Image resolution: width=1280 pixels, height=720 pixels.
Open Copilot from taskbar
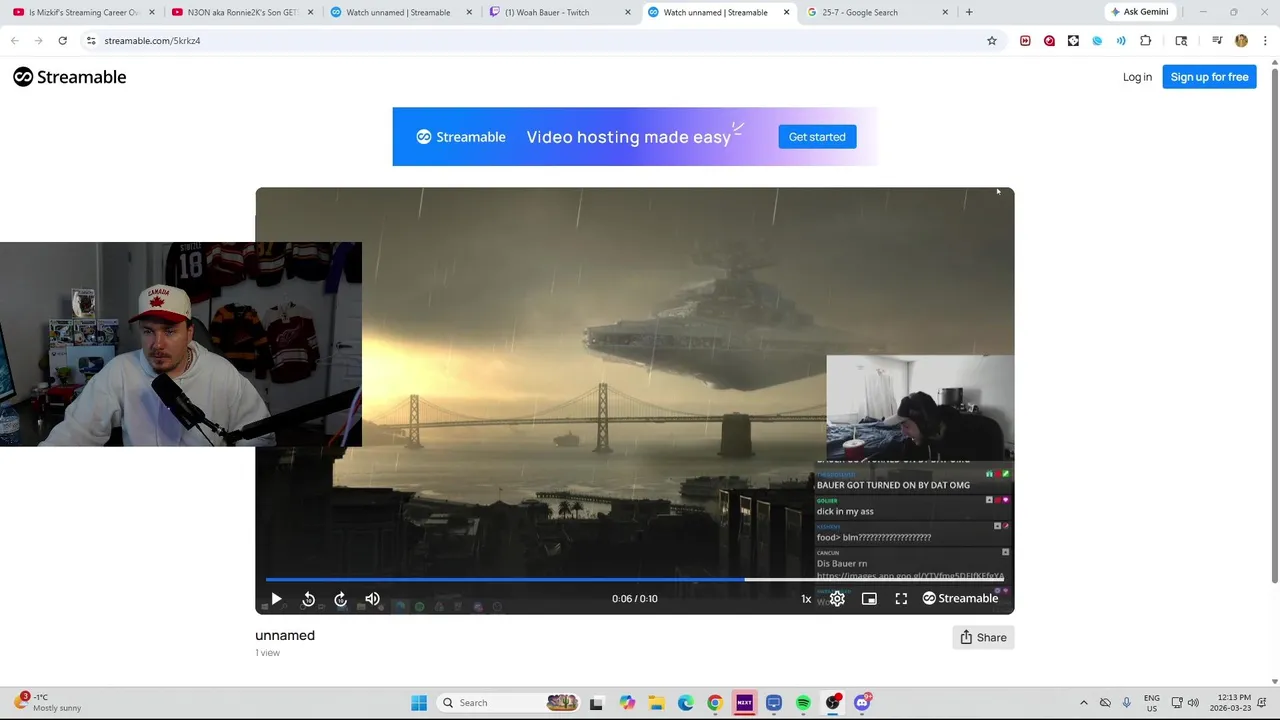(x=627, y=703)
